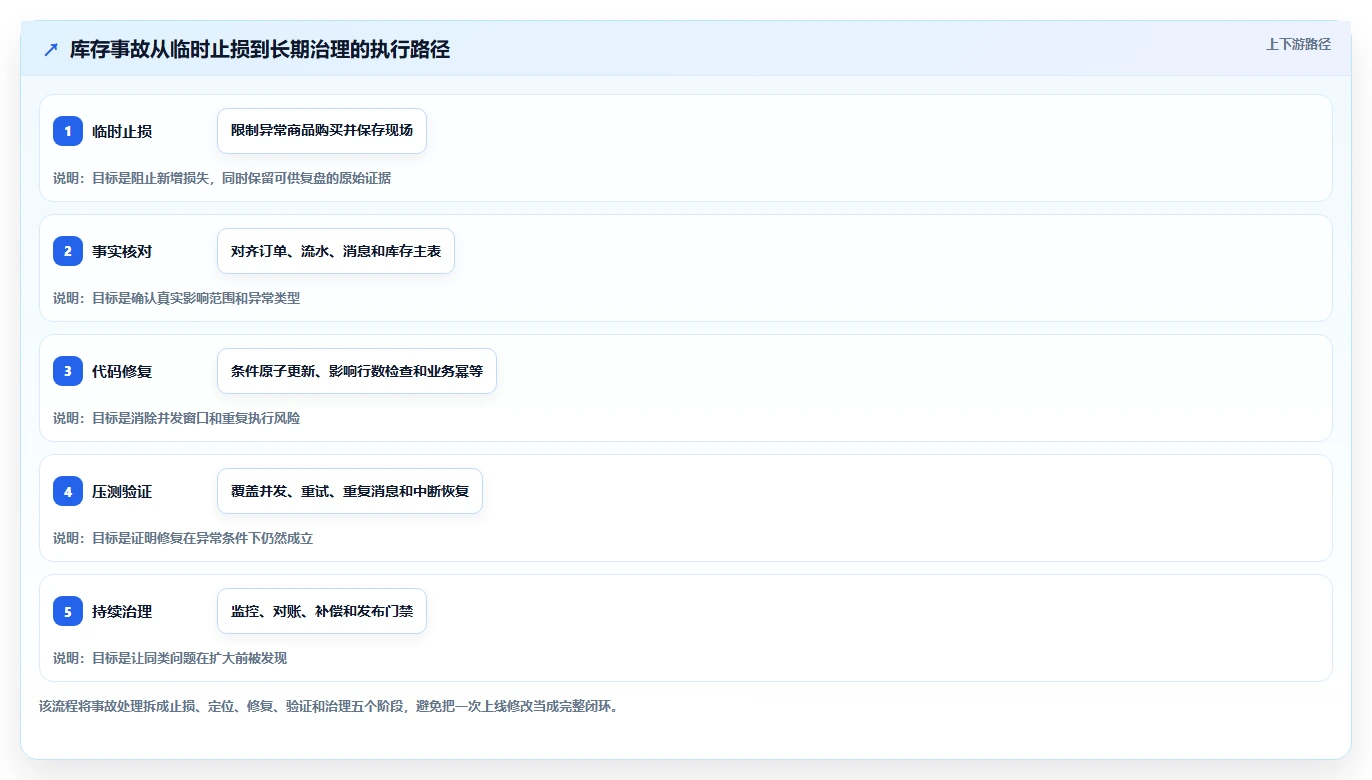
Task: Click the step 2 number badge
Action: coord(68,251)
